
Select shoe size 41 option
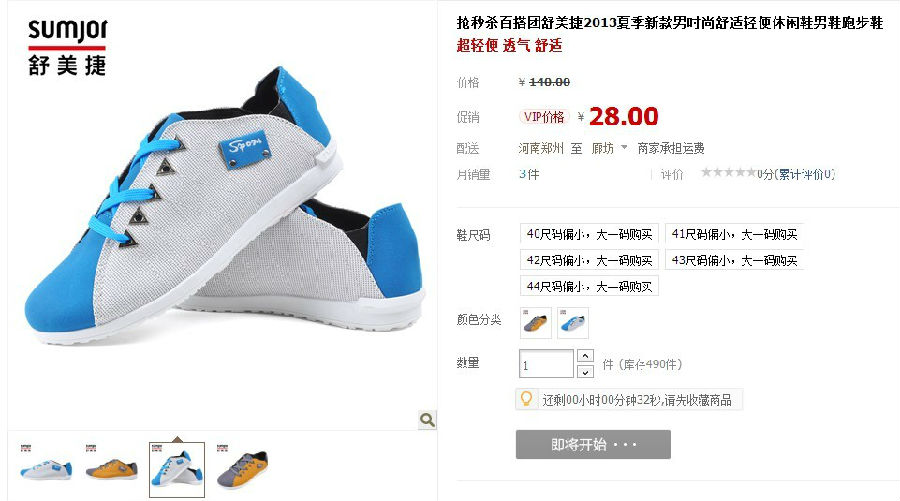tap(734, 234)
